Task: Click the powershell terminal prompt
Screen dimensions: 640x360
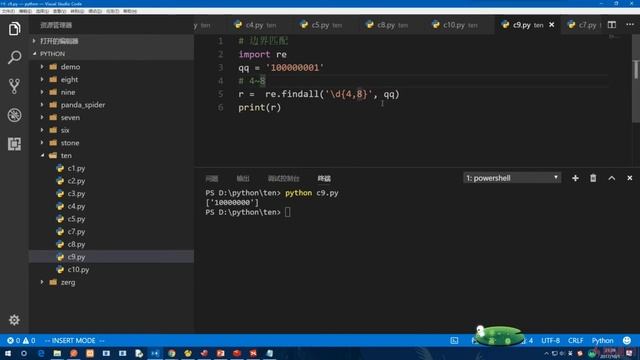Action: pyautogui.click(x=244, y=212)
